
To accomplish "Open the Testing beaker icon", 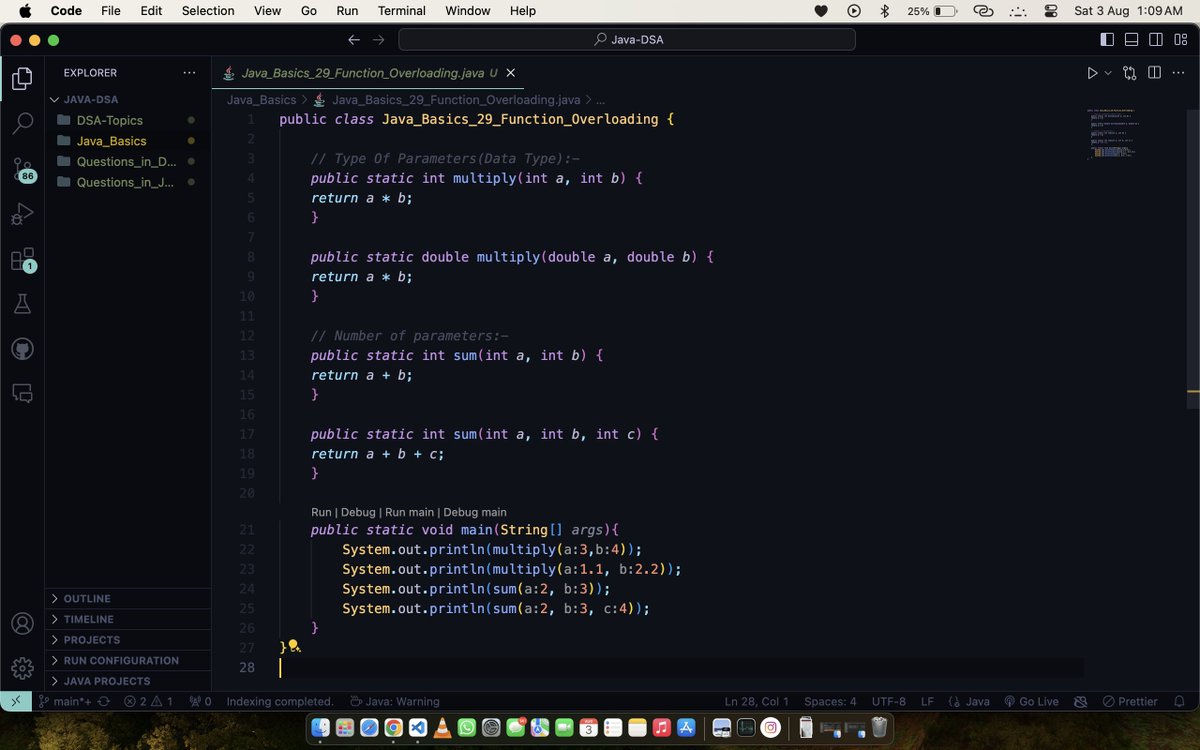I will coord(22,304).
